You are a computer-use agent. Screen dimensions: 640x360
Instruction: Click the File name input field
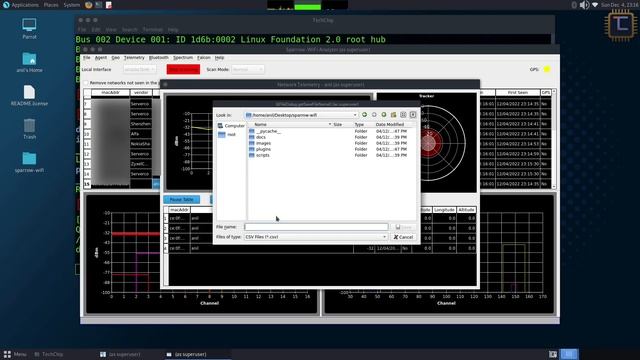316,227
